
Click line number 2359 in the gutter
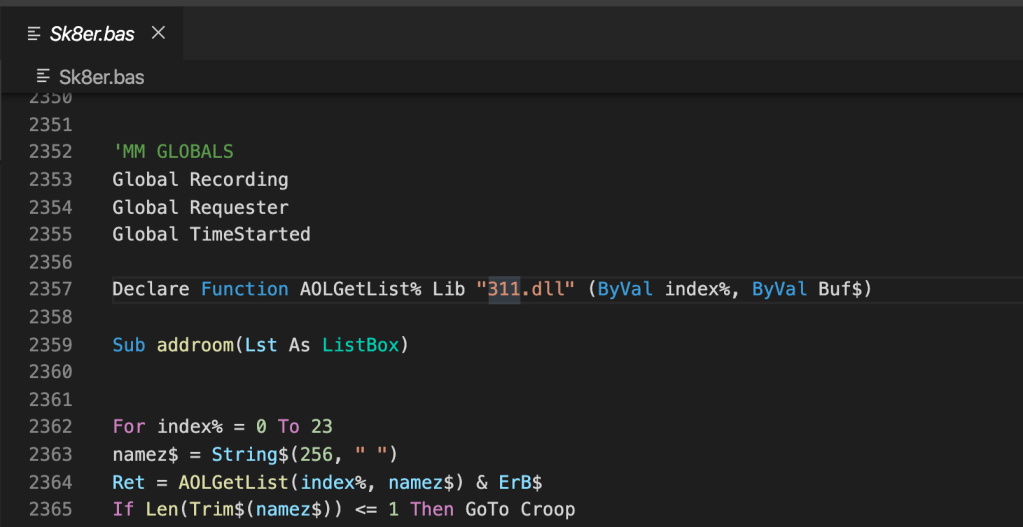[x=50, y=345]
